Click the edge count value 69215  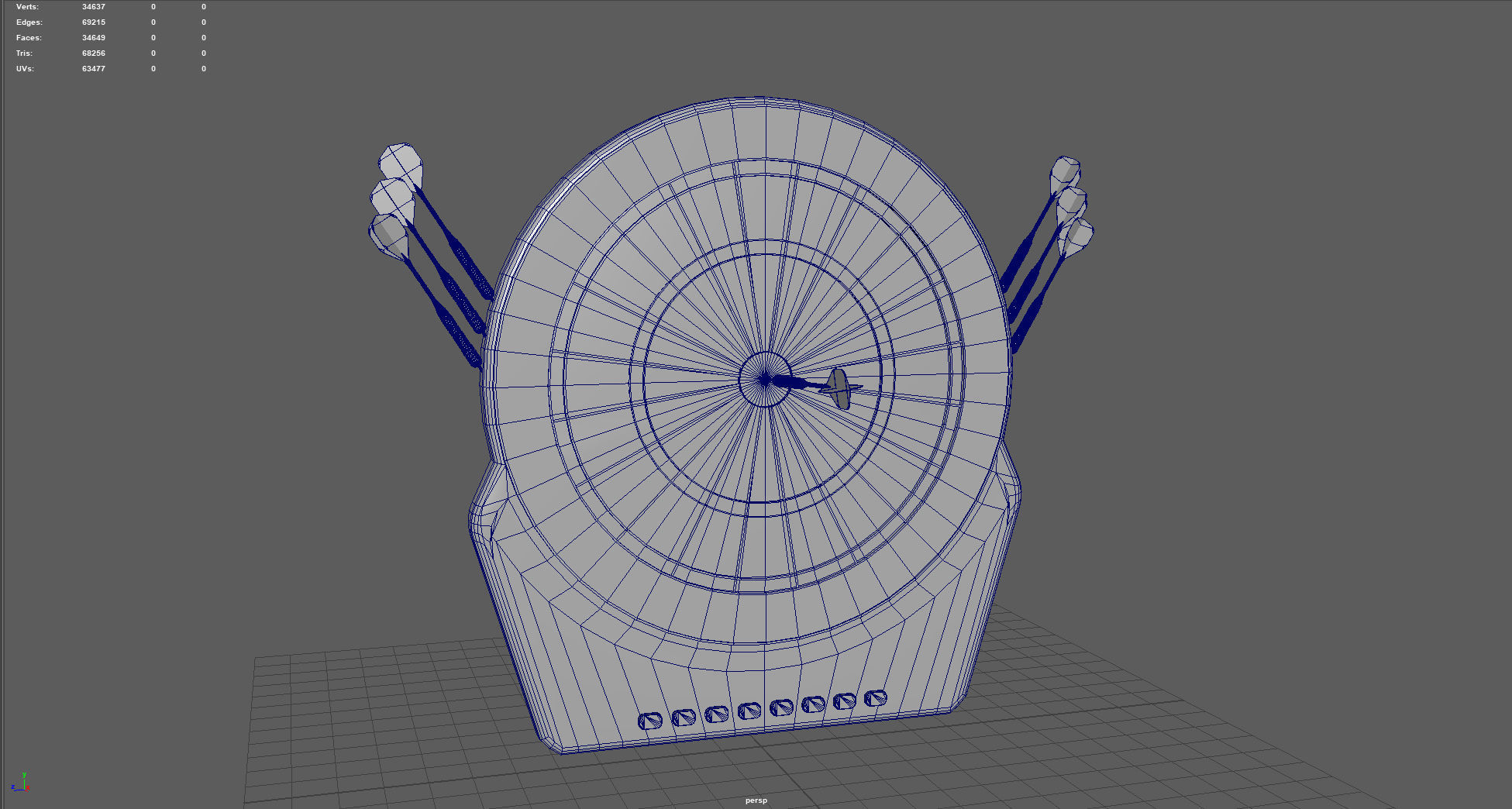coord(94,22)
